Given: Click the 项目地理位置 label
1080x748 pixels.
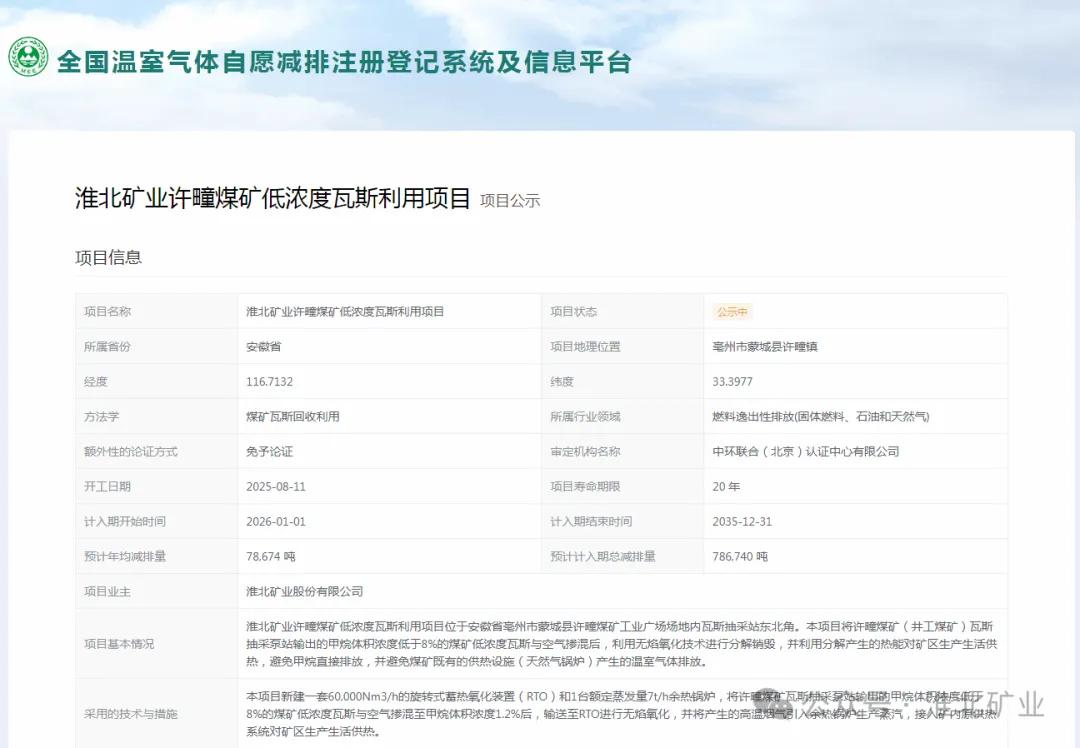Looking at the screenshot, I should tap(585, 347).
